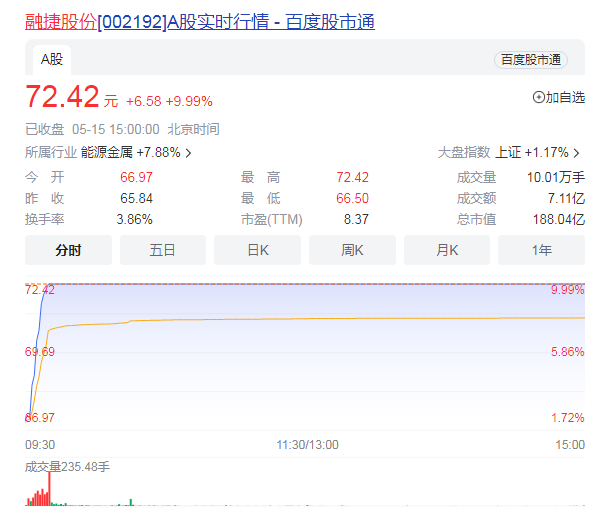Select the A股 tab
This screenshot has height=519, width=615.
pos(51,60)
